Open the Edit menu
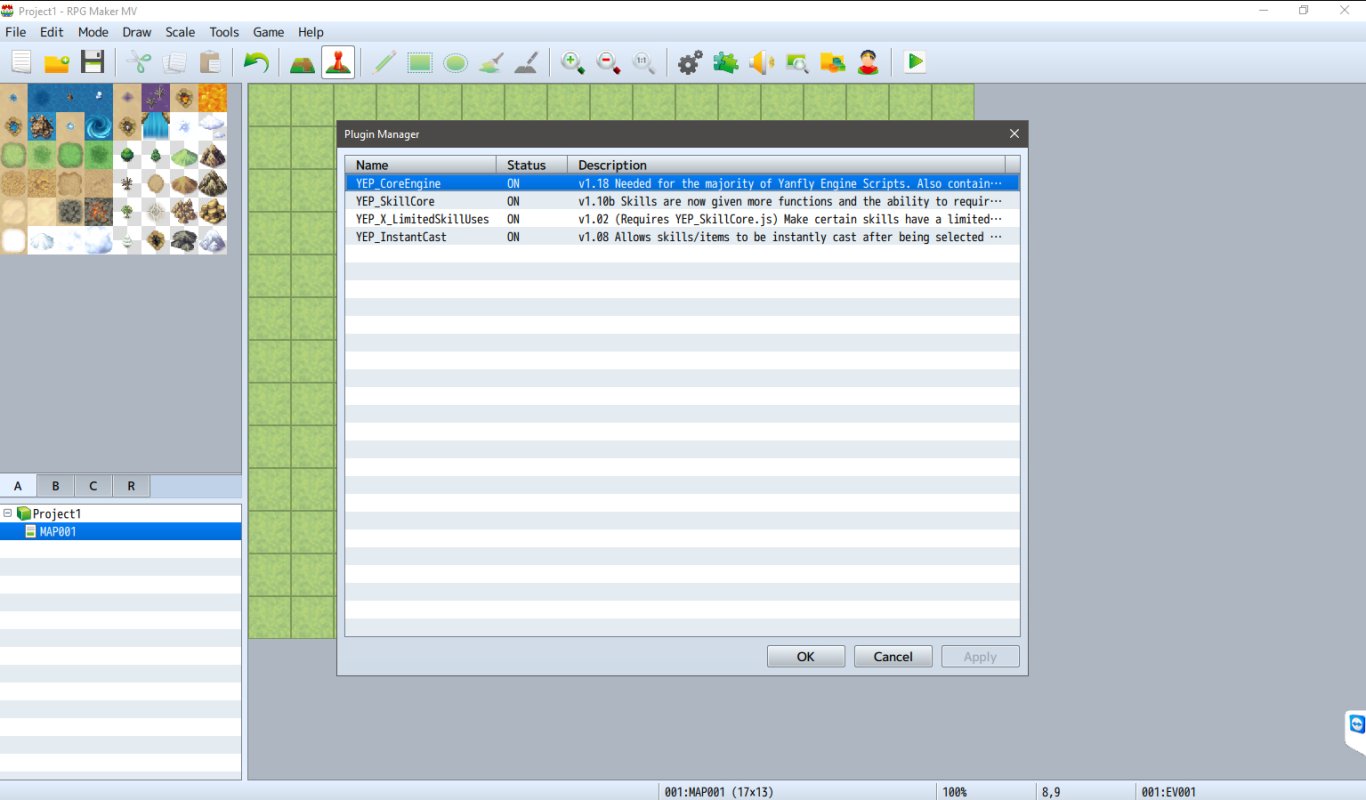 pos(51,32)
